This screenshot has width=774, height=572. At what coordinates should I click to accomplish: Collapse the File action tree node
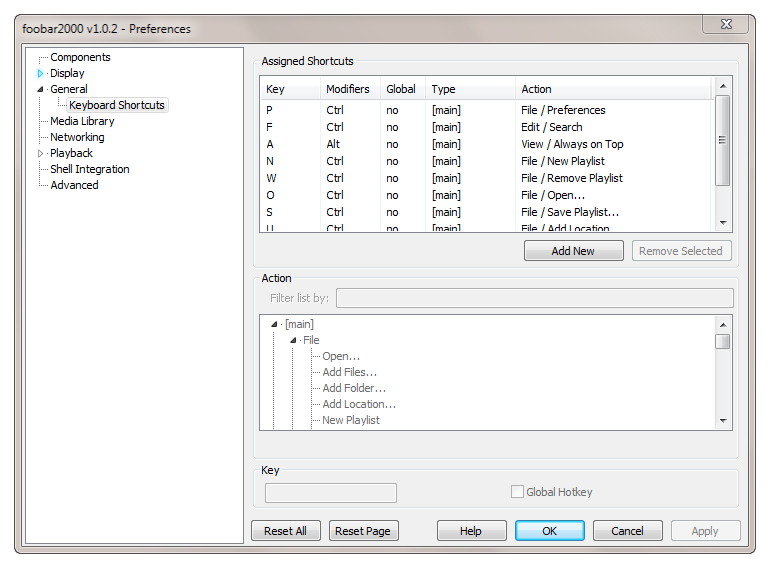tap(293, 340)
